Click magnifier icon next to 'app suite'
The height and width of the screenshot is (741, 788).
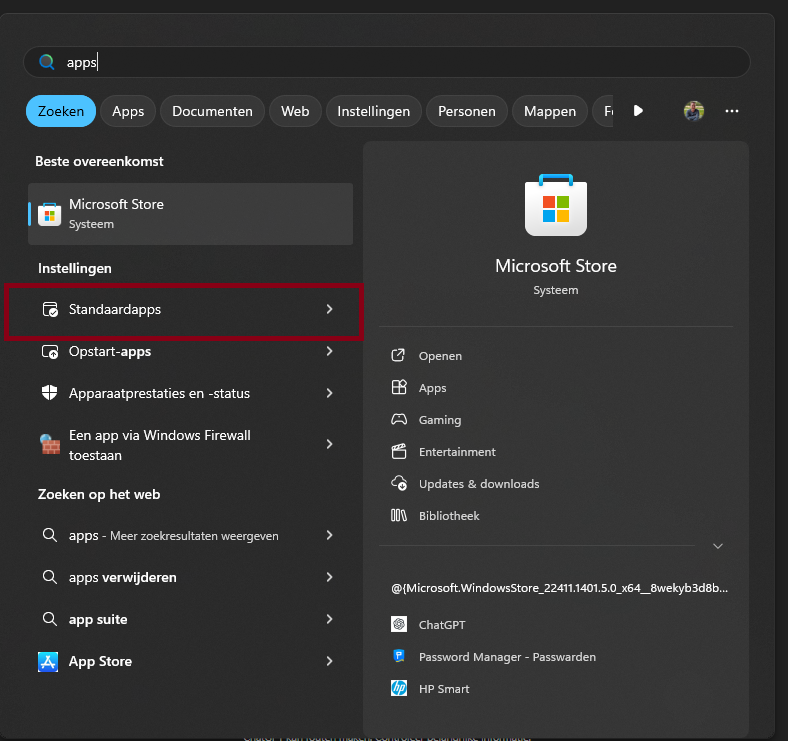(x=50, y=619)
